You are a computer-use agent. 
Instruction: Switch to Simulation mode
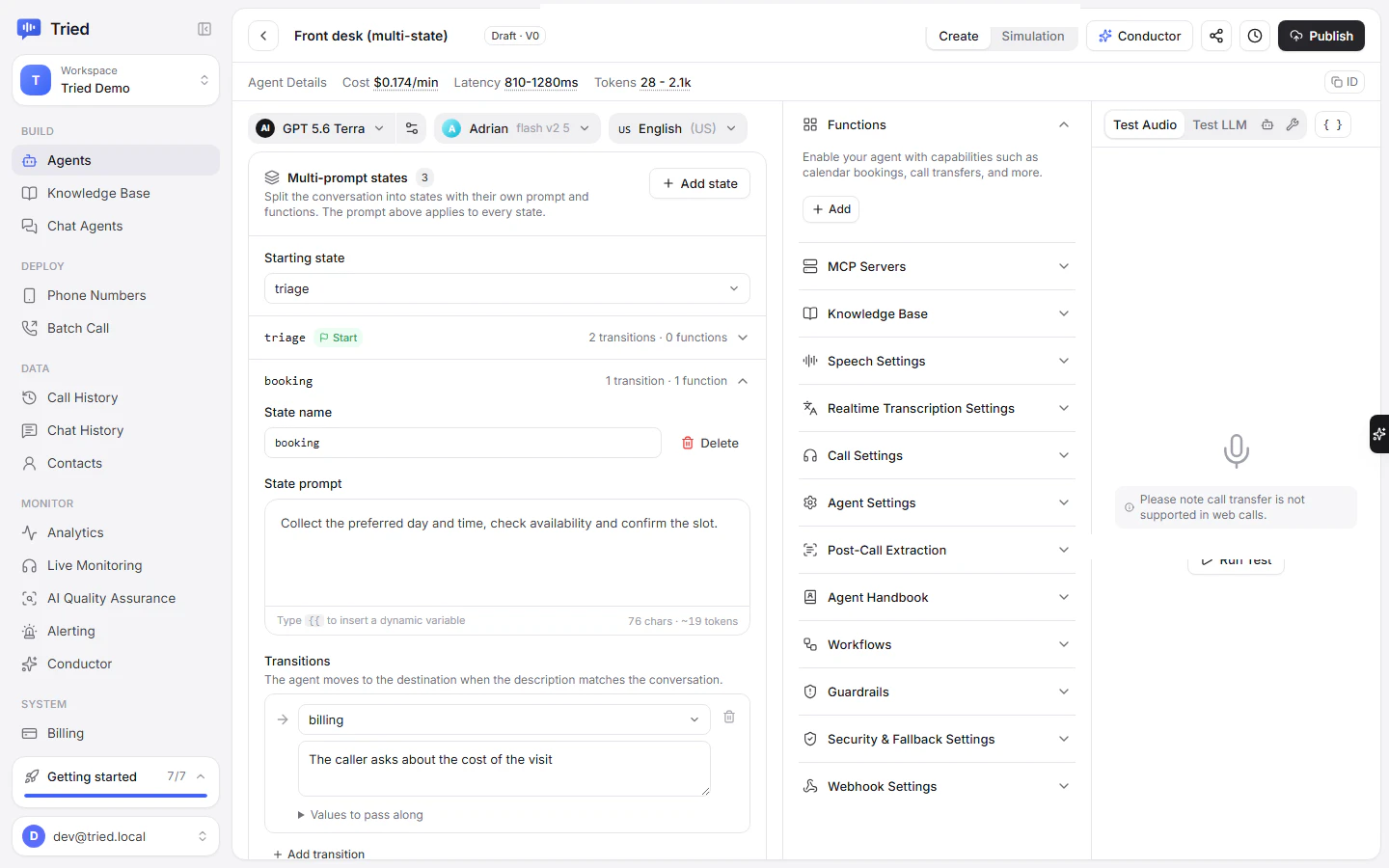pos(1033,36)
